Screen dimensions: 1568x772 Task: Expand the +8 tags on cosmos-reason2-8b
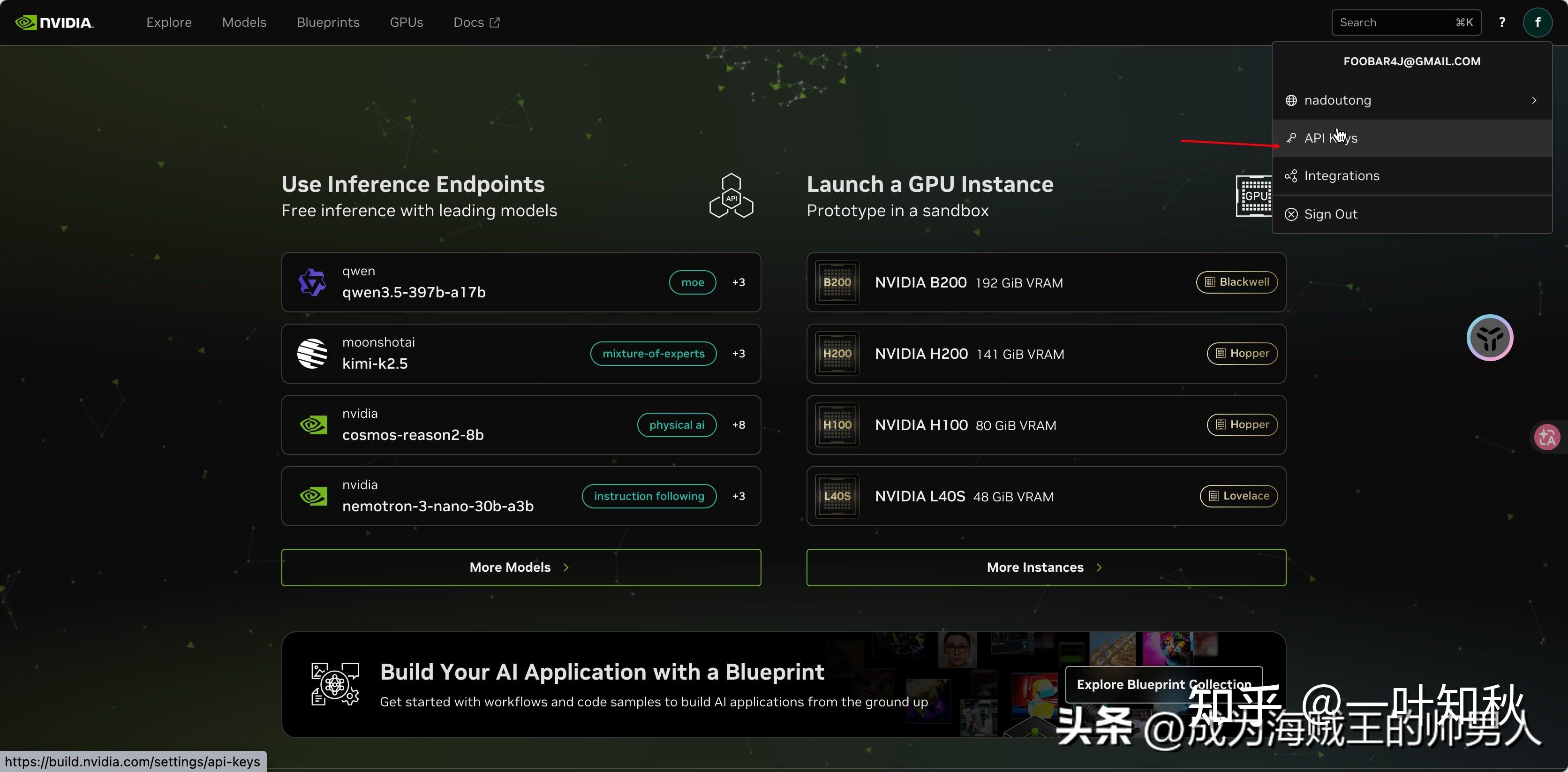[739, 425]
